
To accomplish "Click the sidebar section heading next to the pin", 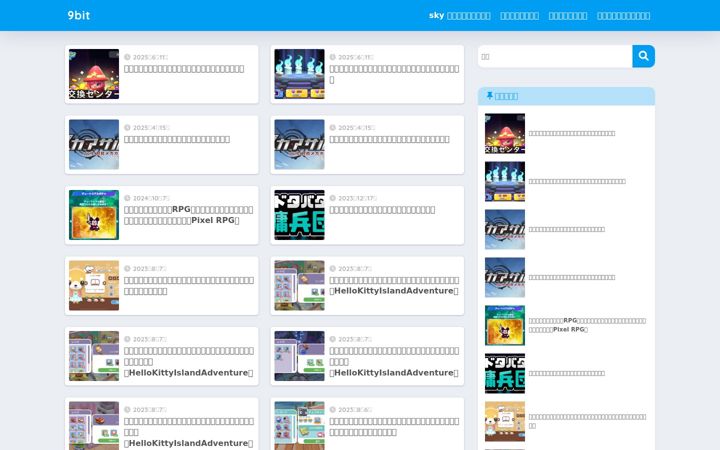I will [507, 96].
